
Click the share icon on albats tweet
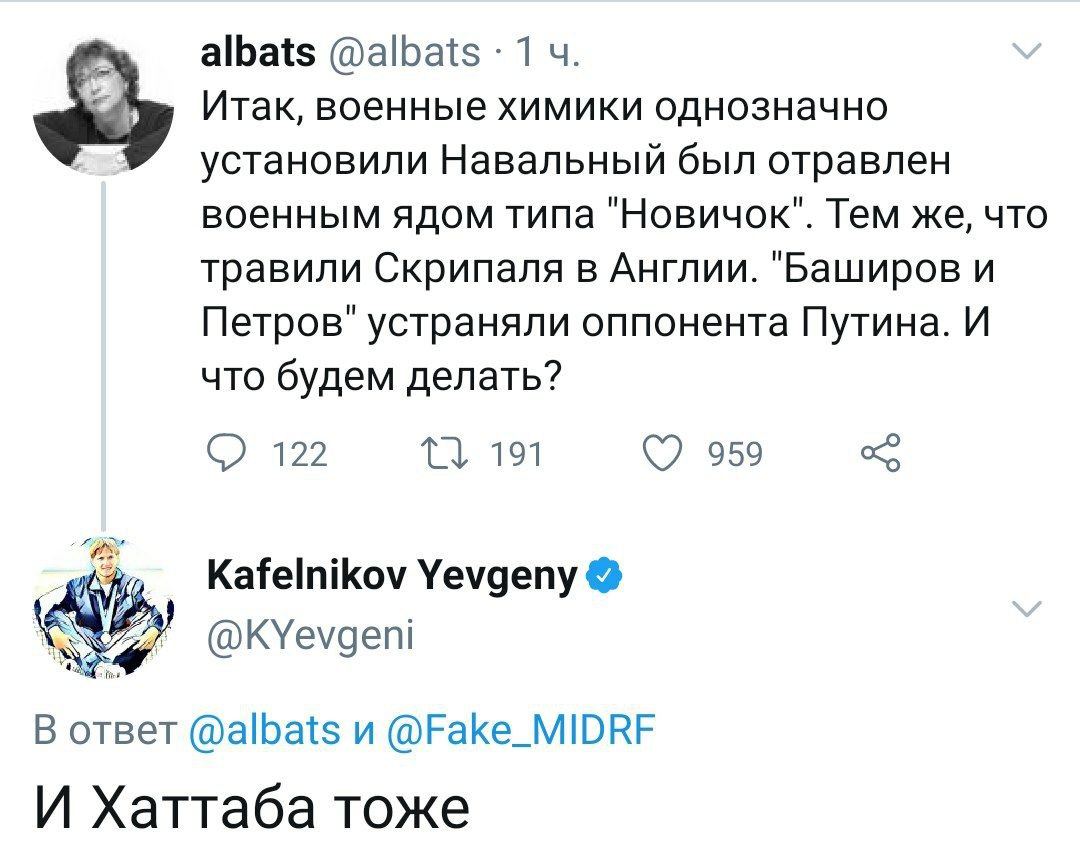(882, 455)
